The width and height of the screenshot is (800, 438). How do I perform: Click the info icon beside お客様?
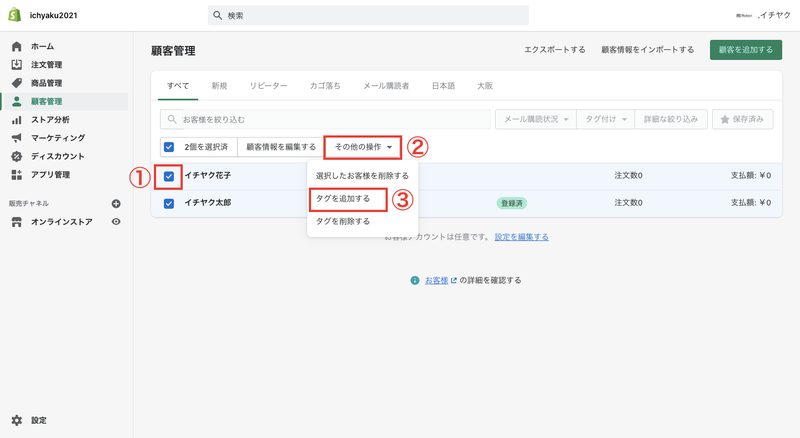415,280
